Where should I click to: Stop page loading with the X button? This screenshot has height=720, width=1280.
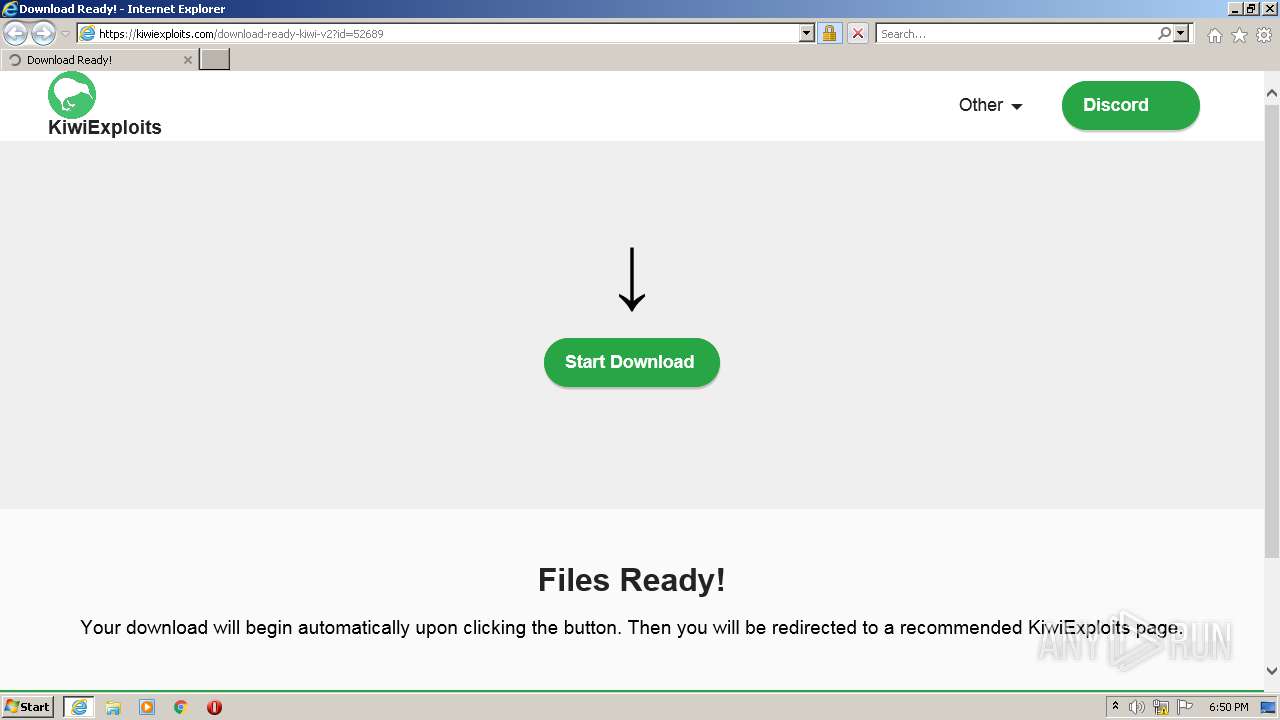click(x=858, y=33)
